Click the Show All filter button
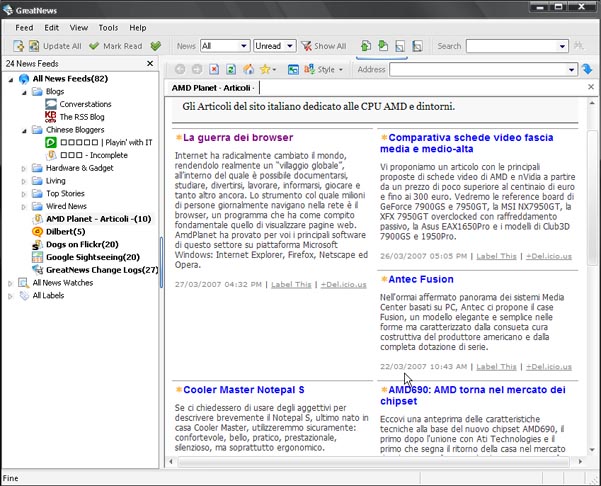Image resolution: width=601 pixels, height=486 pixels. (324, 46)
